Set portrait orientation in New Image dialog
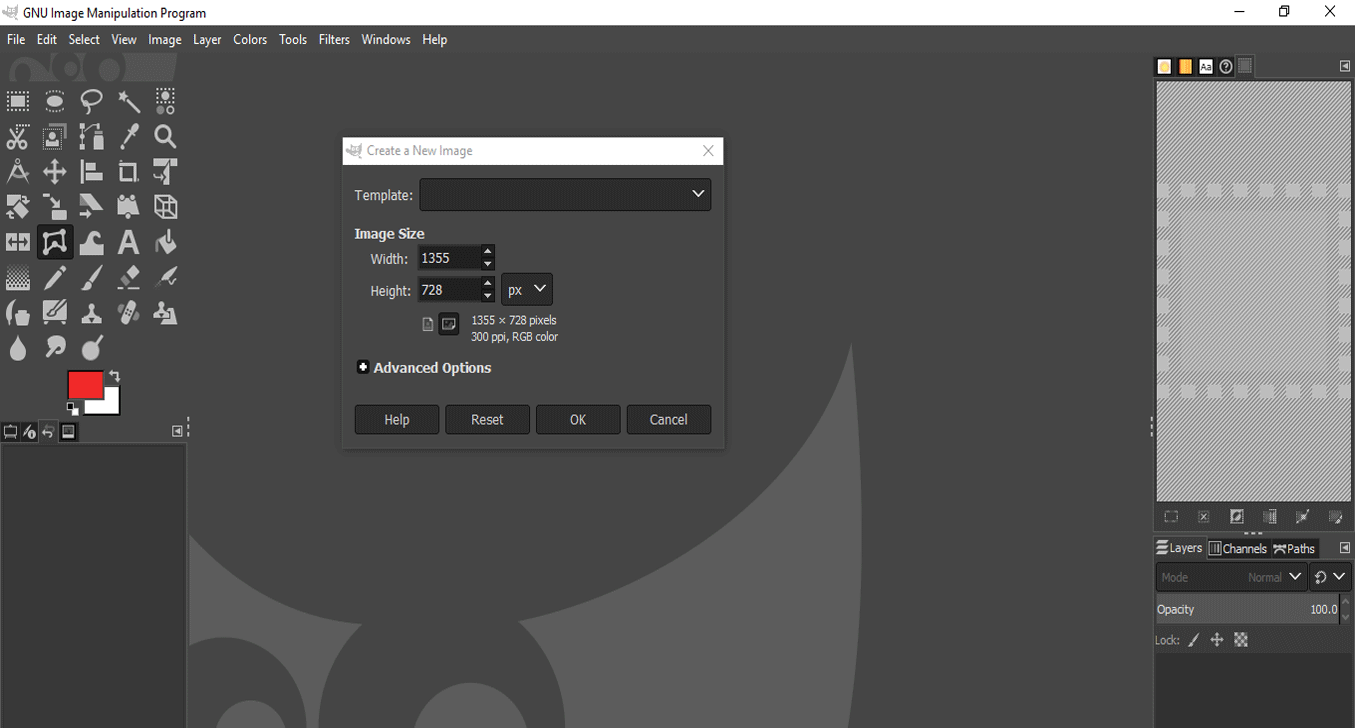Image resolution: width=1355 pixels, height=728 pixels. 428,324
